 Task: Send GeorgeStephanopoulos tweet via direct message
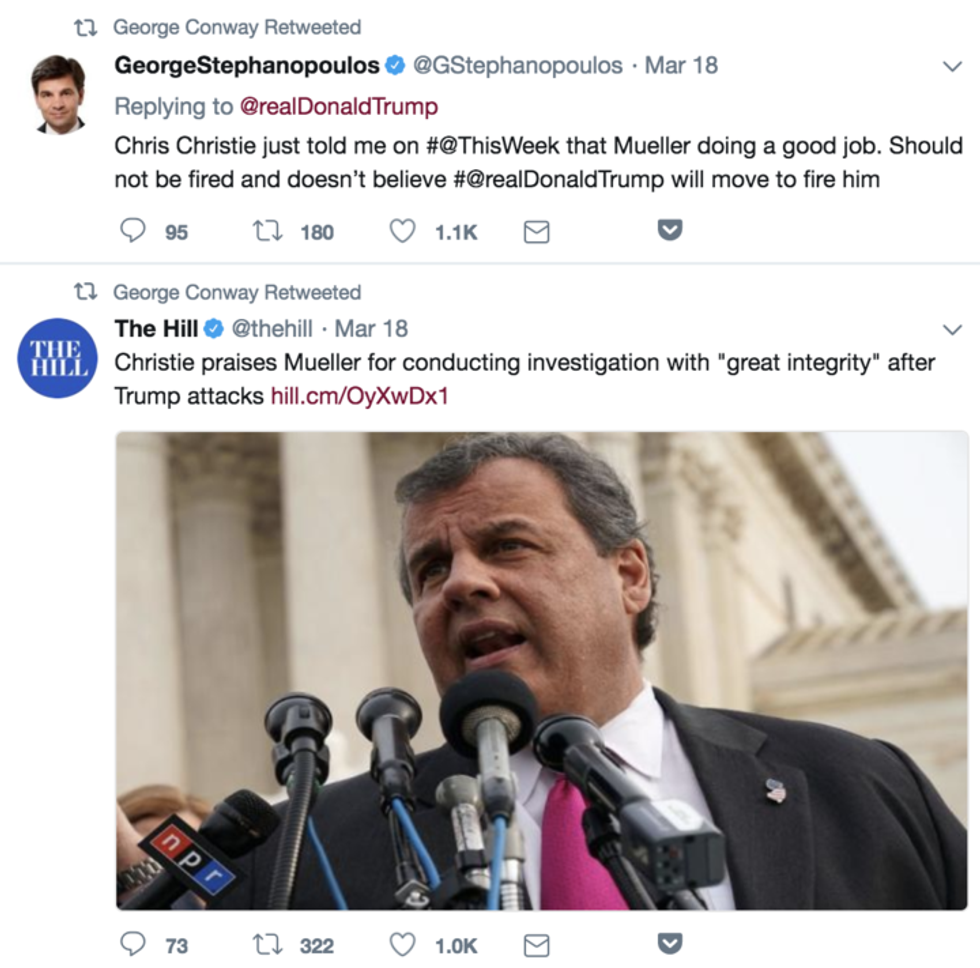pyautogui.click(x=537, y=232)
